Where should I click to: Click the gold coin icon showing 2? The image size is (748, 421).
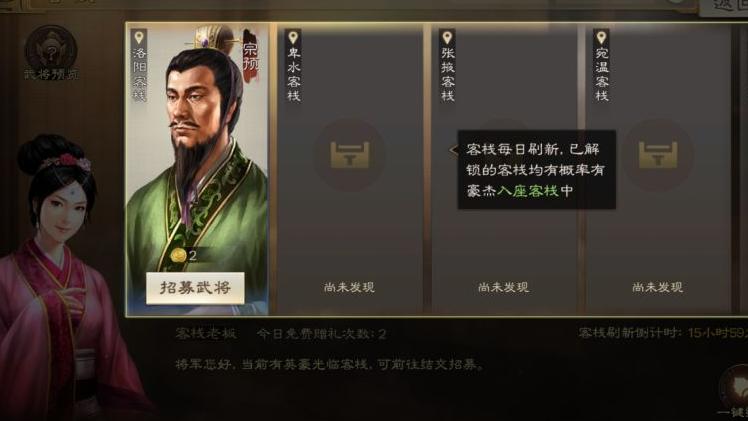click(178, 255)
